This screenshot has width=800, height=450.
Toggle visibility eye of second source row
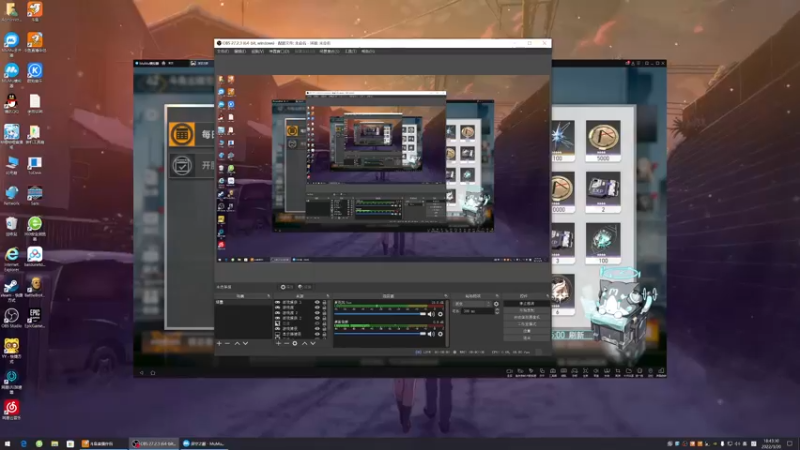[317, 308]
